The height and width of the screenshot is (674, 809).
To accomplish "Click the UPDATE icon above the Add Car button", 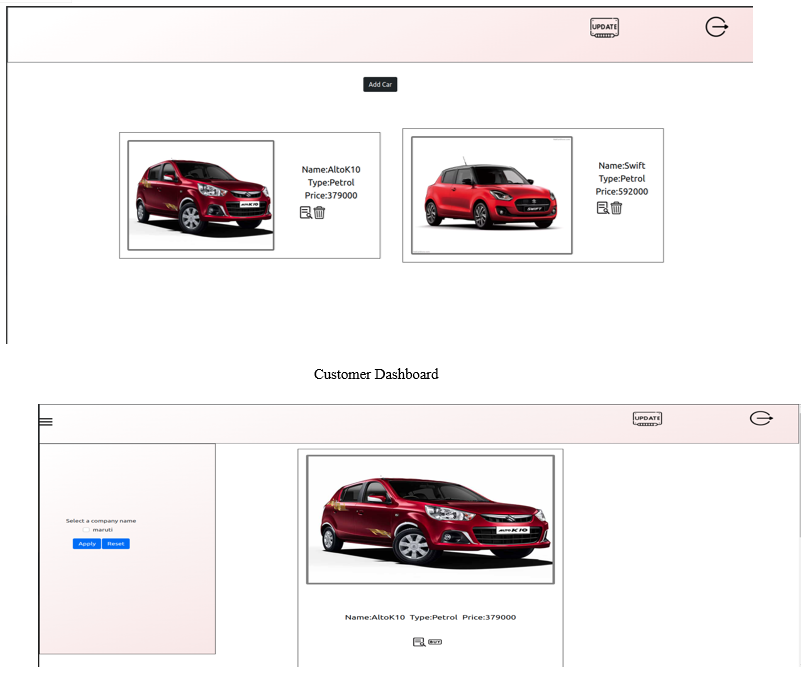I will coord(604,27).
